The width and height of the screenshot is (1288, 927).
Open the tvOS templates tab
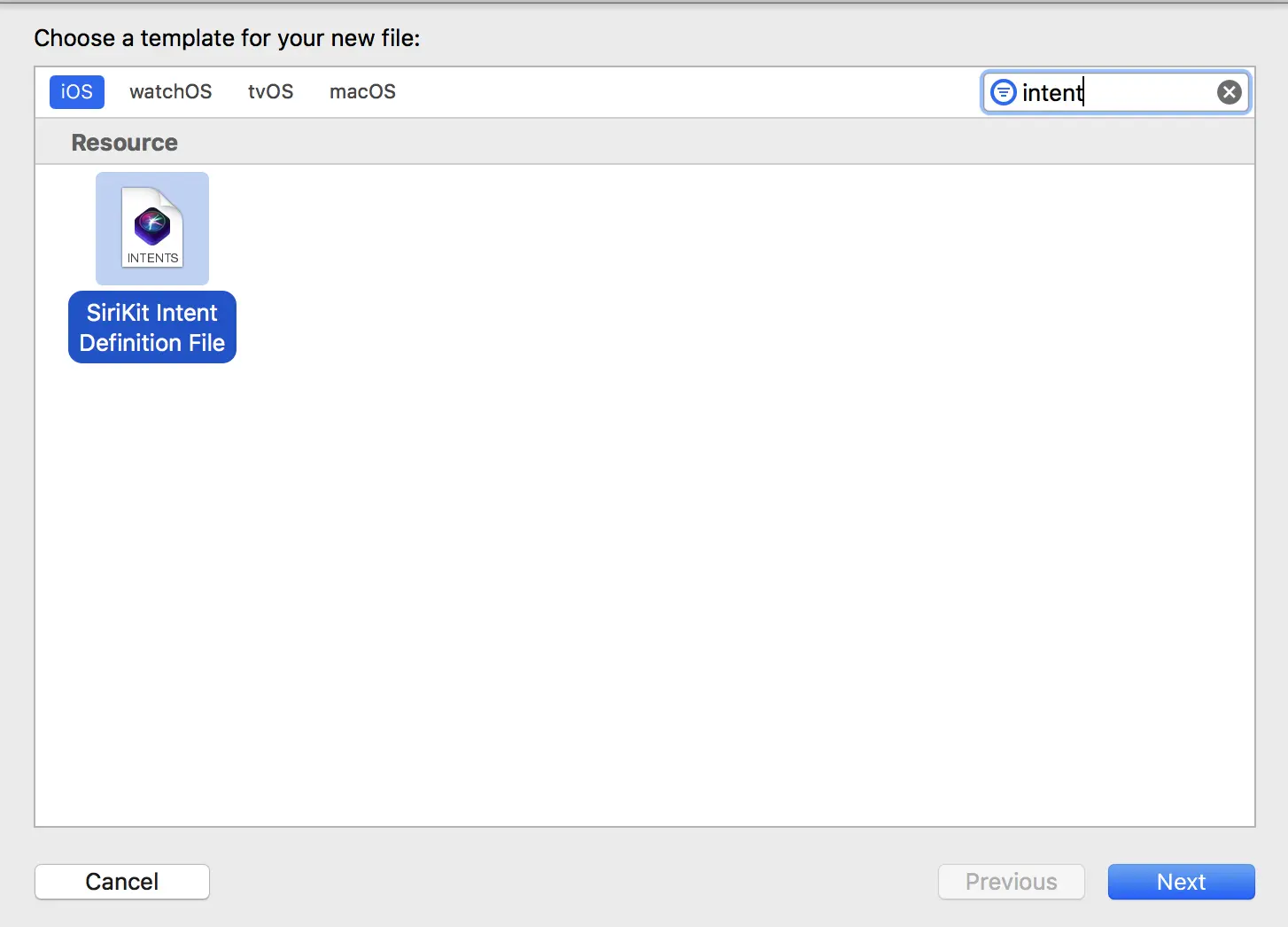point(270,92)
